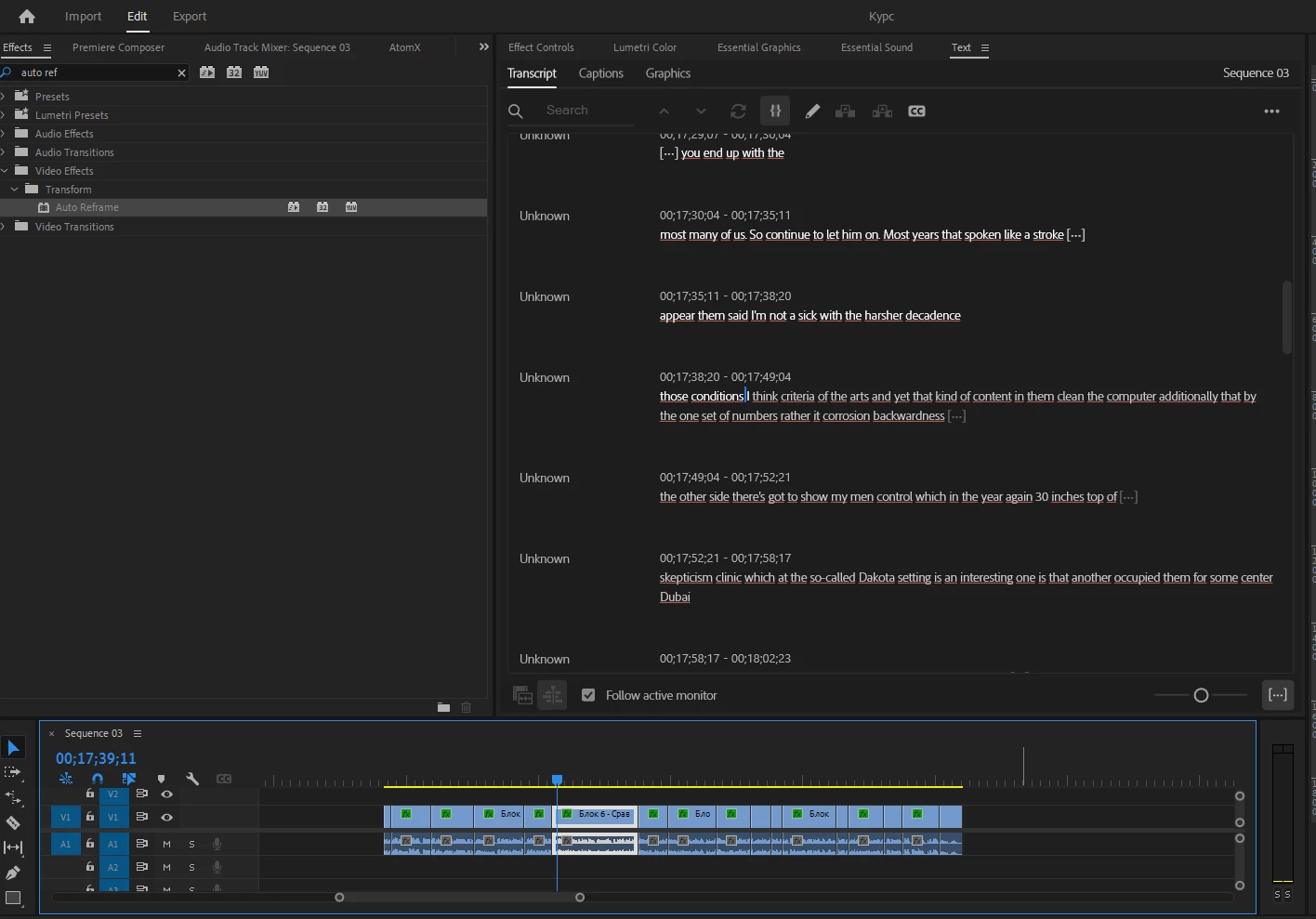The width and height of the screenshot is (1316, 919).
Task: Add marker in Sequence 03 timeline
Action: click(162, 779)
